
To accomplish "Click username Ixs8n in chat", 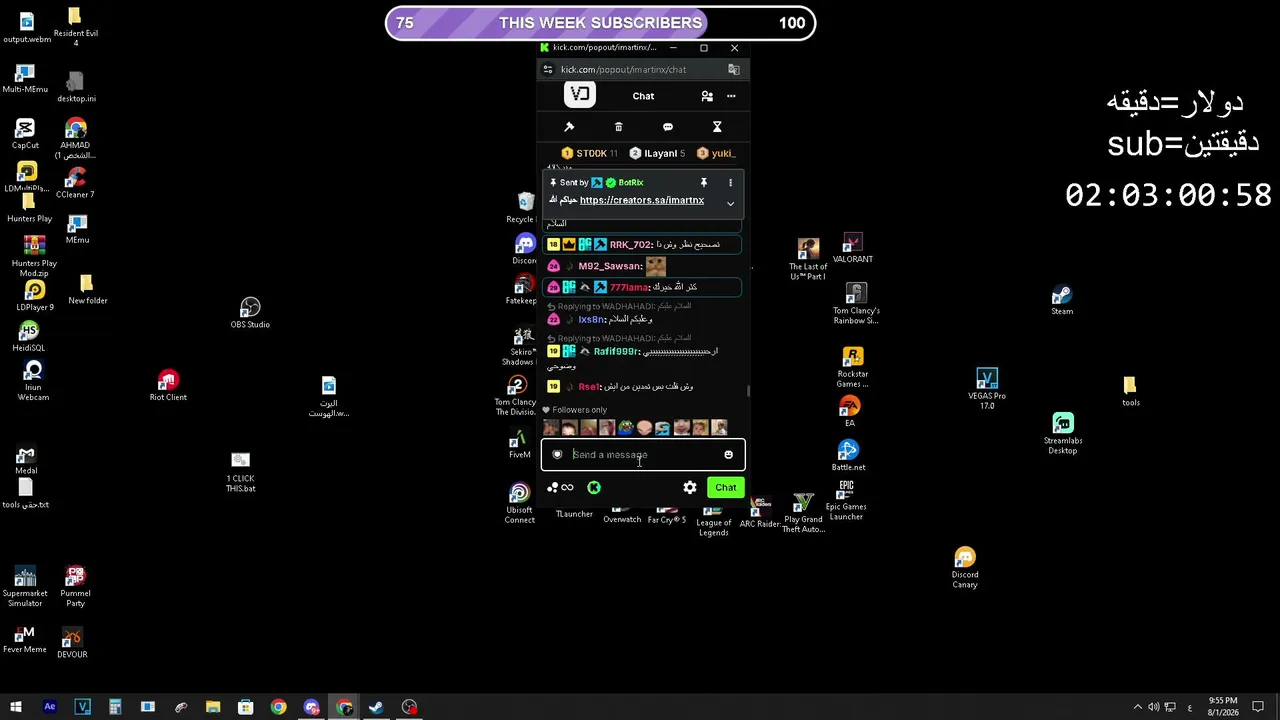I will tap(591, 319).
